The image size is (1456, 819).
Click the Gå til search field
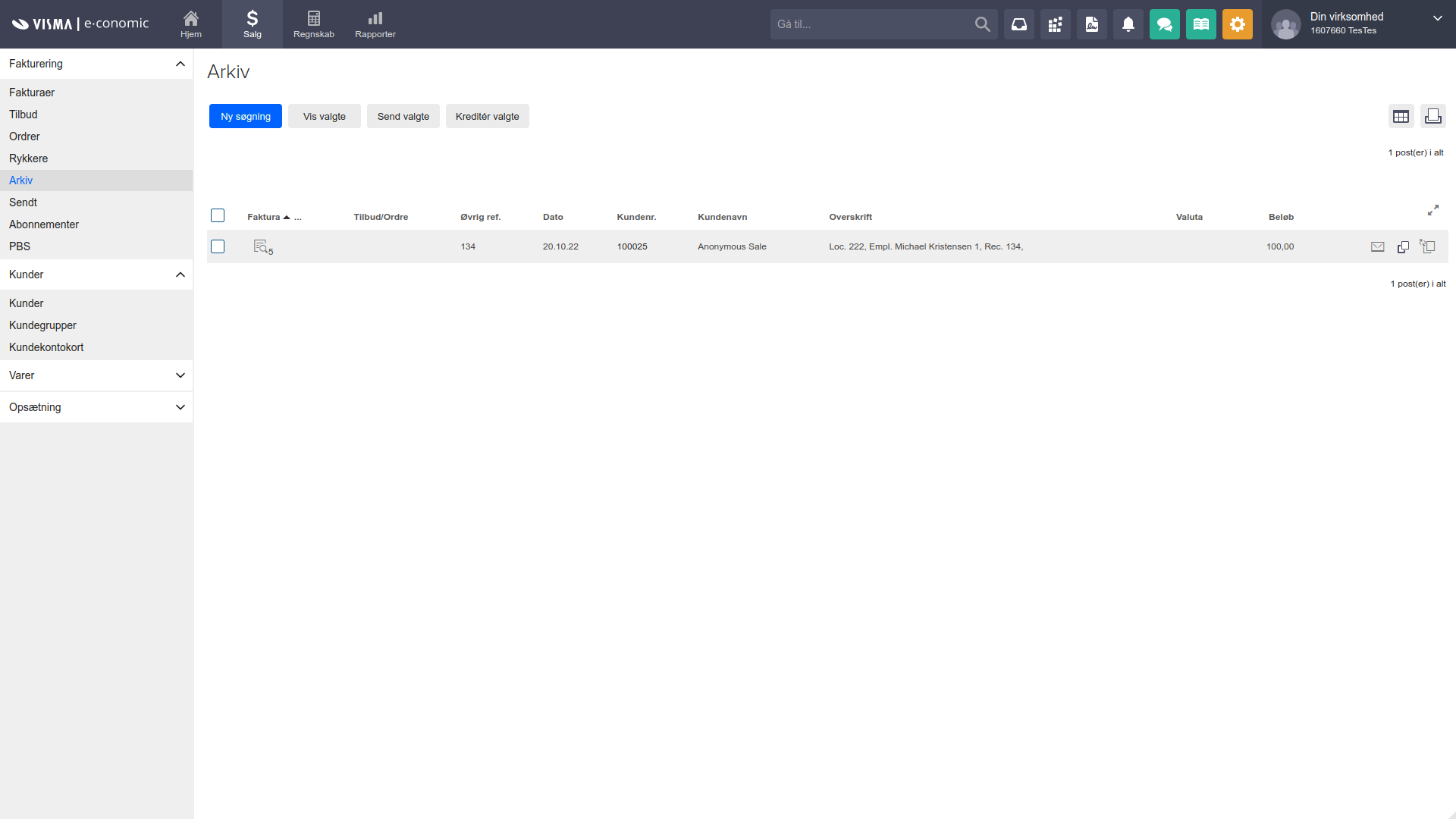pos(872,24)
